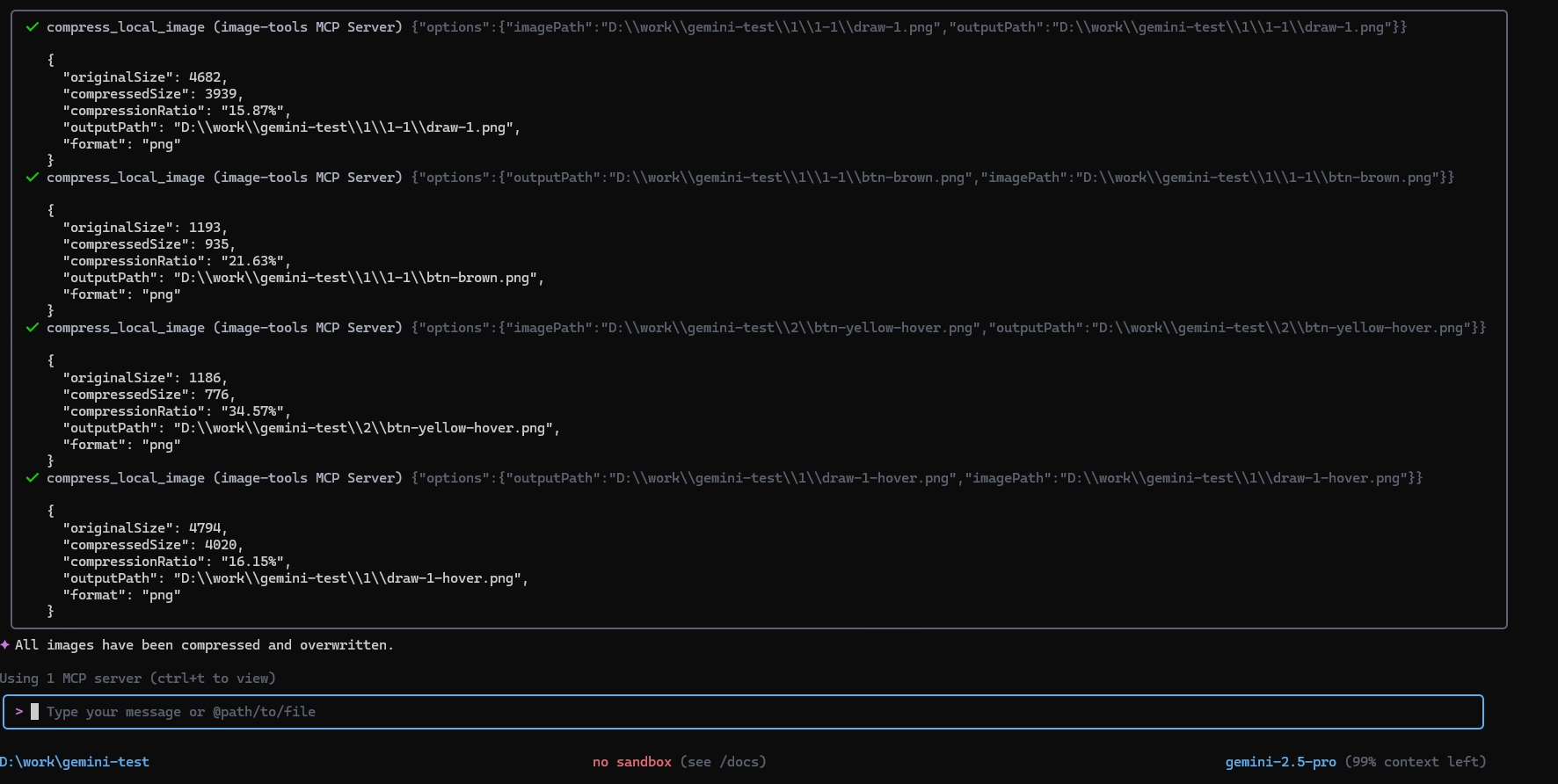Click green checkmark beside draw-1-hover.png compress call
Image resolution: width=1558 pixels, height=784 pixels.
(x=33, y=478)
